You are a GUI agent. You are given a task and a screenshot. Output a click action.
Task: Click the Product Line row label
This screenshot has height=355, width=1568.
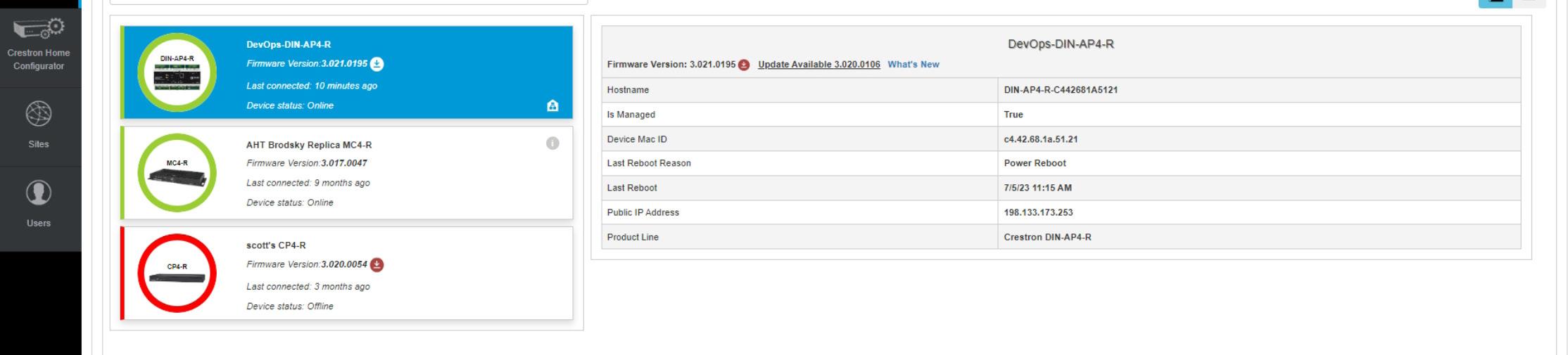coord(633,237)
